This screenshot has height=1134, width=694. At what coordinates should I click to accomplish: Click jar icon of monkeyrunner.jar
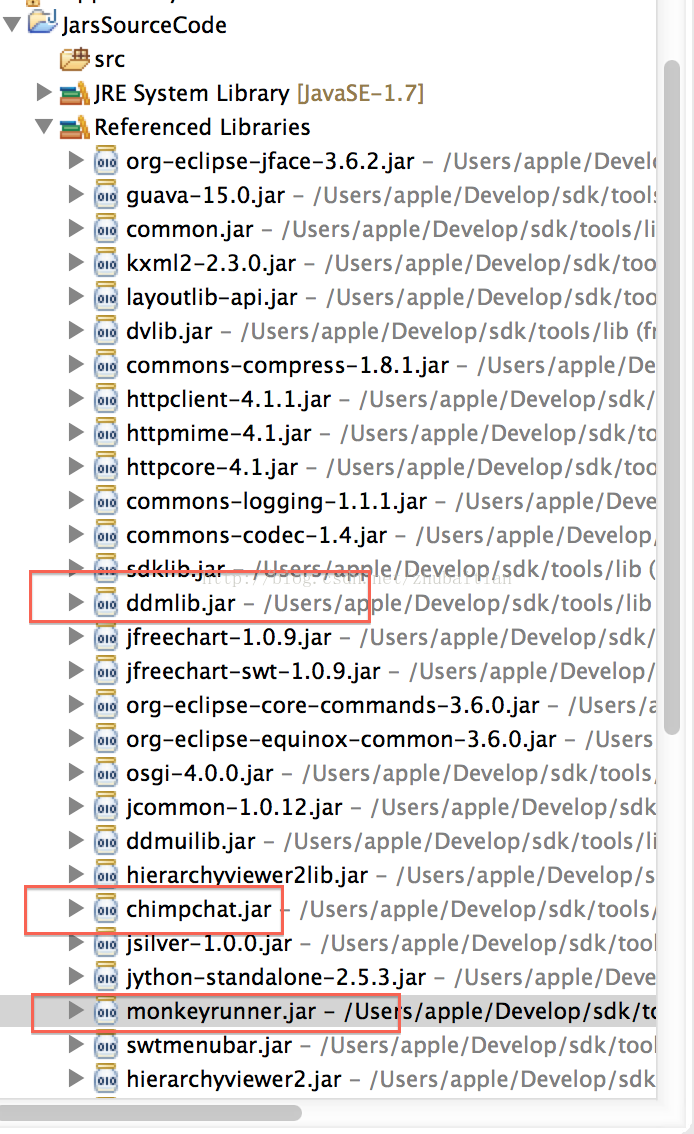pos(106,1010)
